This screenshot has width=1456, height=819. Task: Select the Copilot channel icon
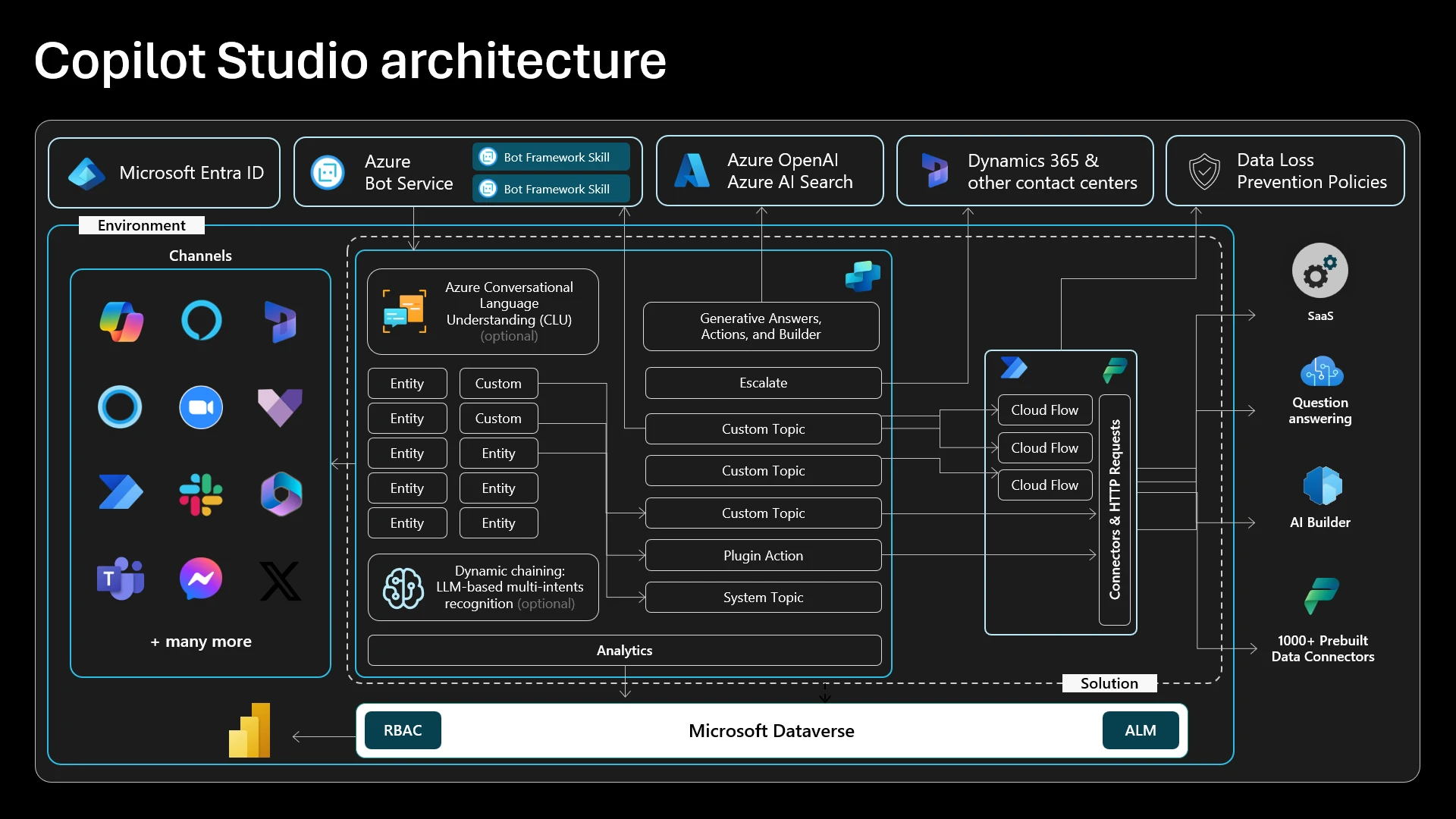tap(121, 322)
